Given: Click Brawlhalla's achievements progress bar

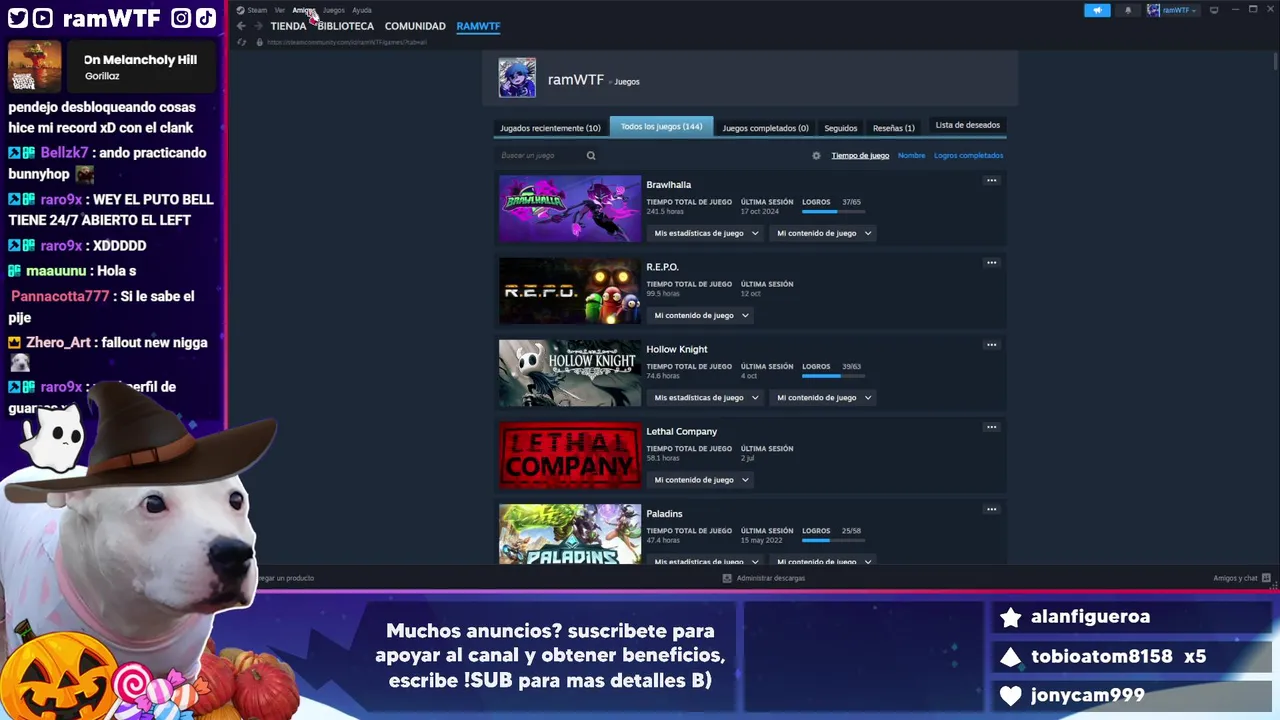Looking at the screenshot, I should coord(832,211).
